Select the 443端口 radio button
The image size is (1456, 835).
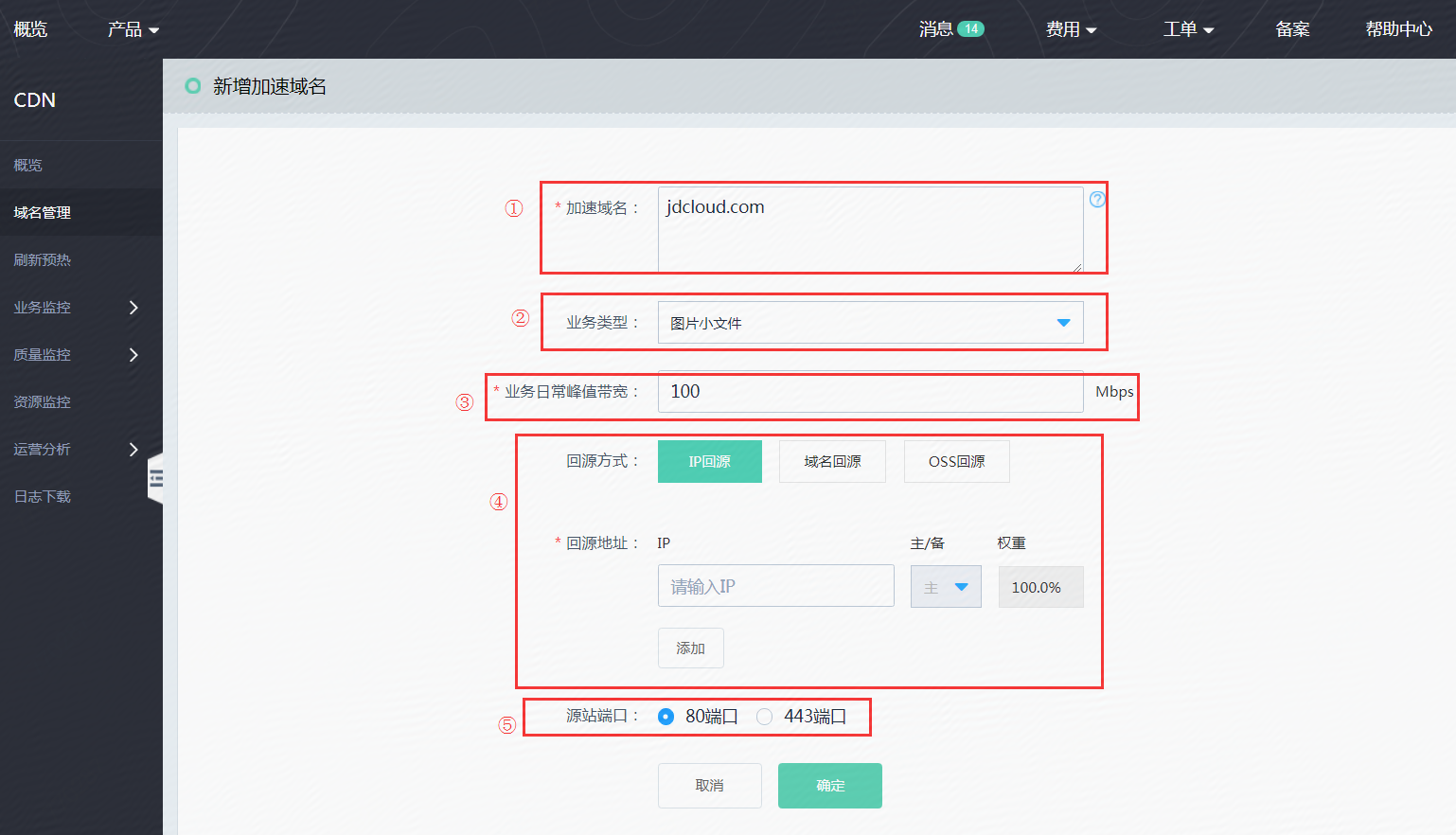pyautogui.click(x=765, y=717)
